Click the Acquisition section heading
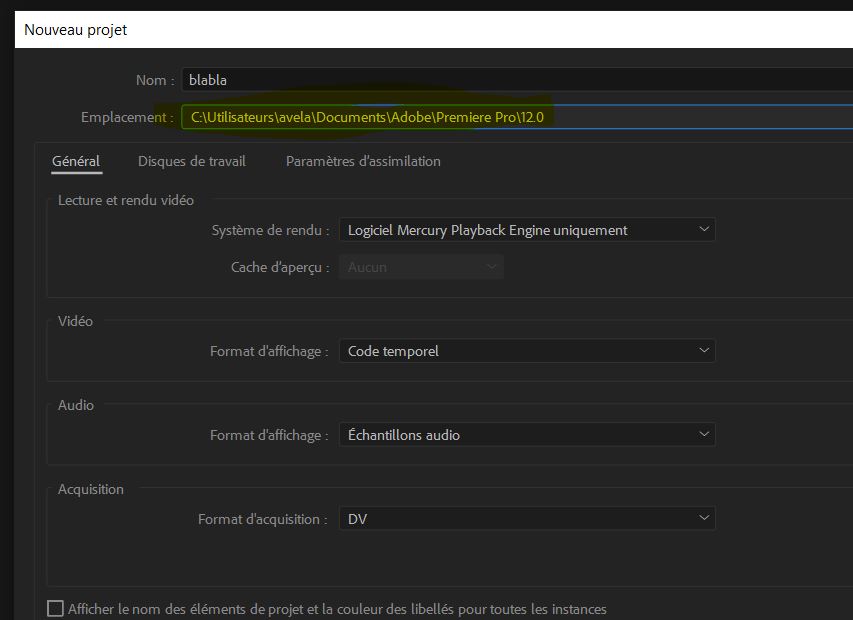853x620 pixels. (x=91, y=489)
